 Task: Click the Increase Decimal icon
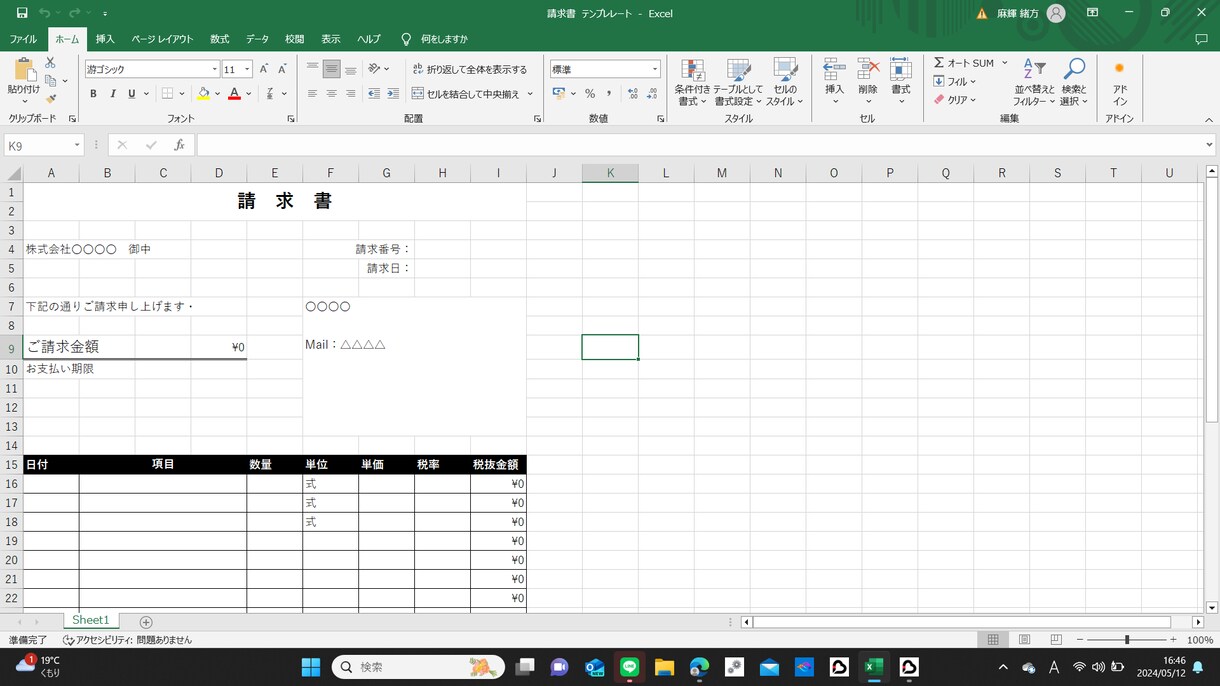[633, 93]
